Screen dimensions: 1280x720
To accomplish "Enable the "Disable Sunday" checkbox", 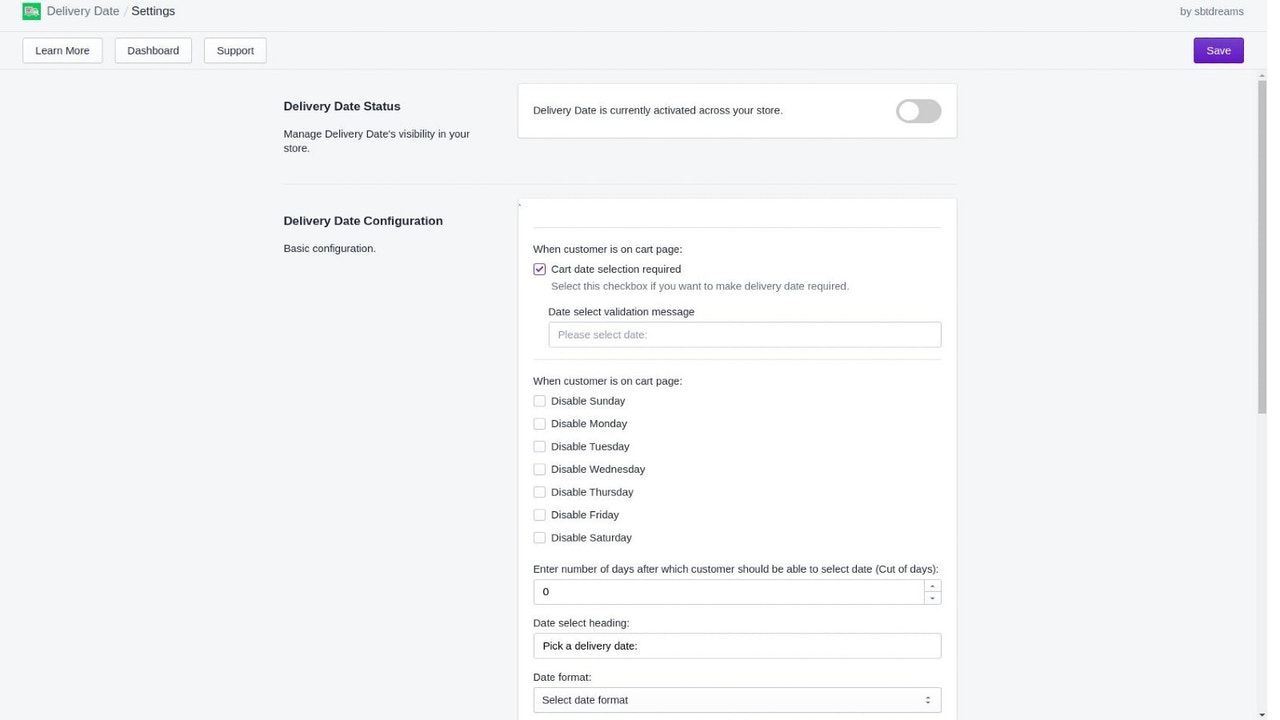I will [x=539, y=401].
